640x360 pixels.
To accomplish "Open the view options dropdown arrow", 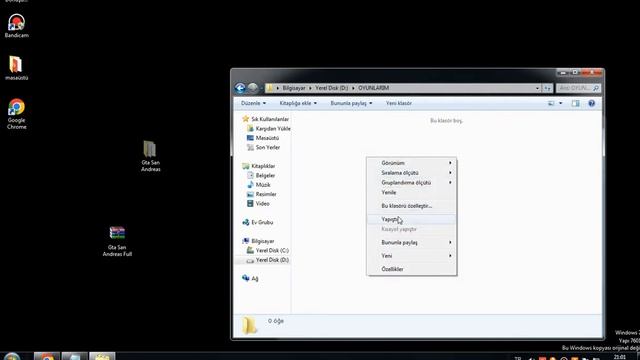I will pos(560,103).
